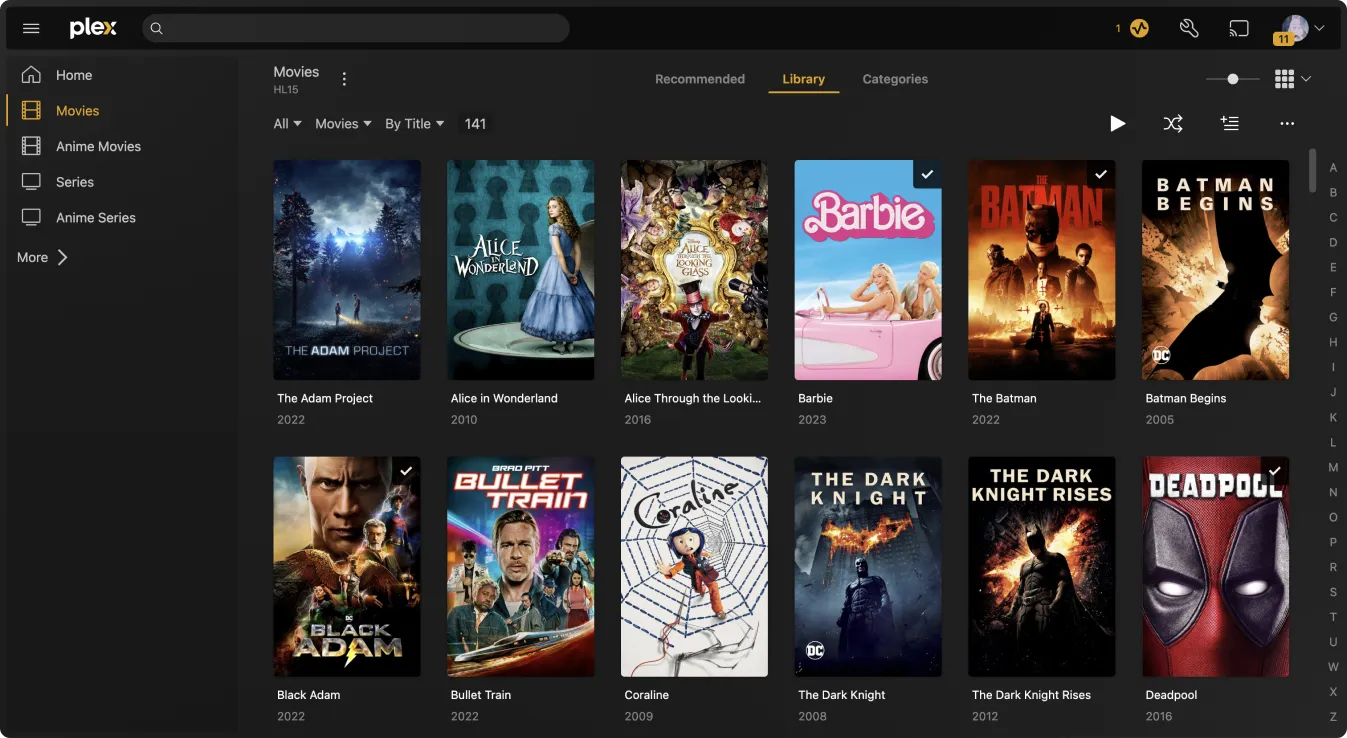Open the toolbar more options ellipsis
Image resolution: width=1347 pixels, height=738 pixels.
pos(1287,124)
